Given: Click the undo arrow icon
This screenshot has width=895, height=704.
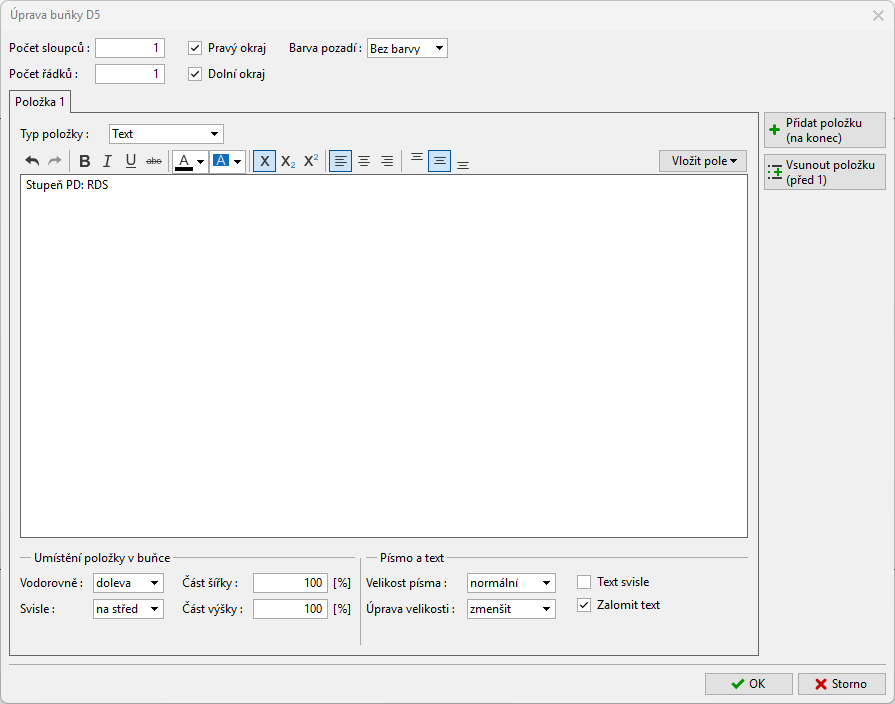Looking at the screenshot, I should pos(32,161).
